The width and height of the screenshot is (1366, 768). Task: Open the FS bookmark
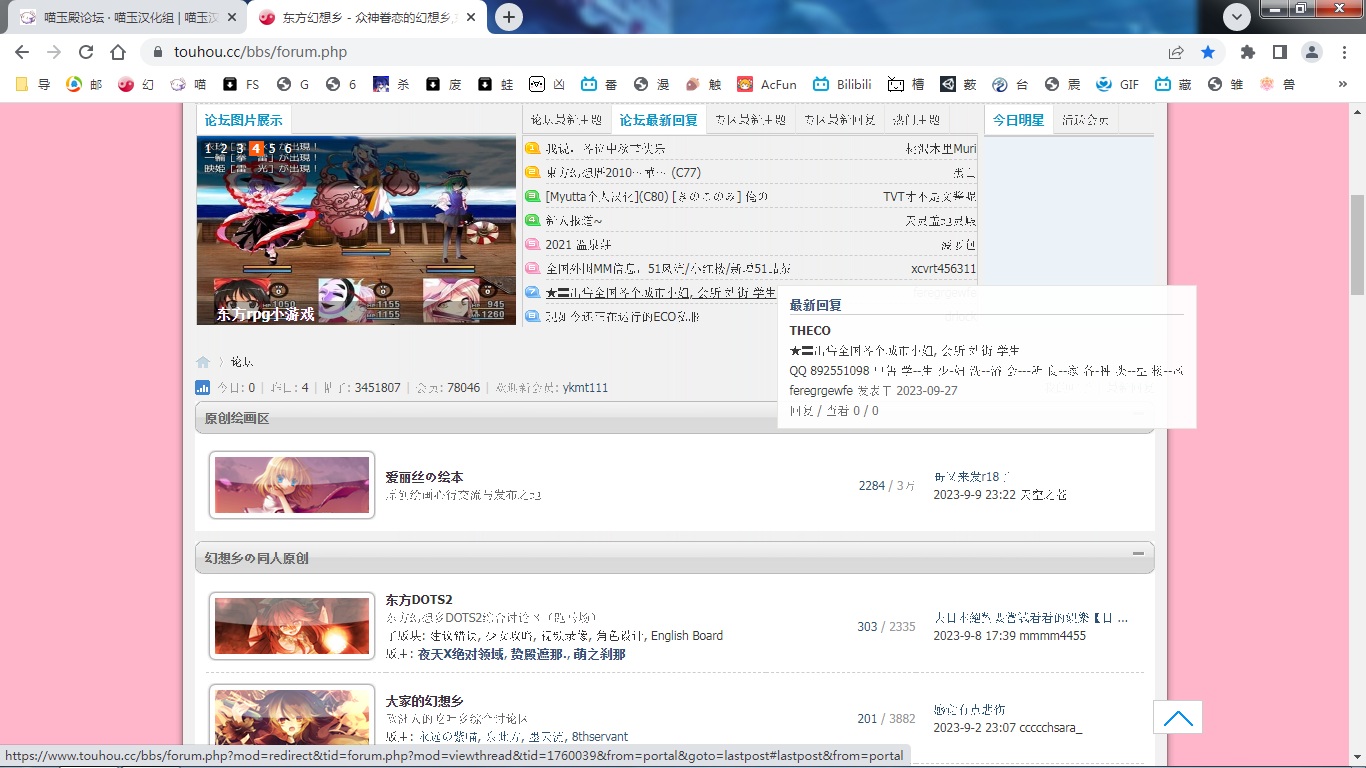point(240,85)
